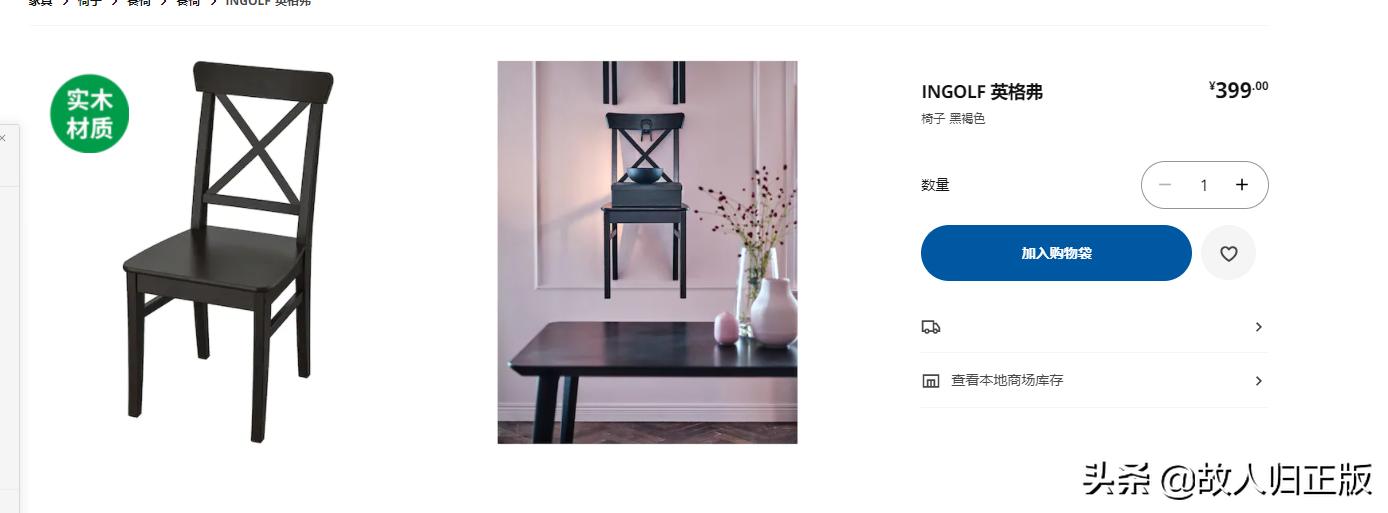The width and height of the screenshot is (1388, 513).
Task: Expand the local store stock chevron
Action: (1258, 381)
